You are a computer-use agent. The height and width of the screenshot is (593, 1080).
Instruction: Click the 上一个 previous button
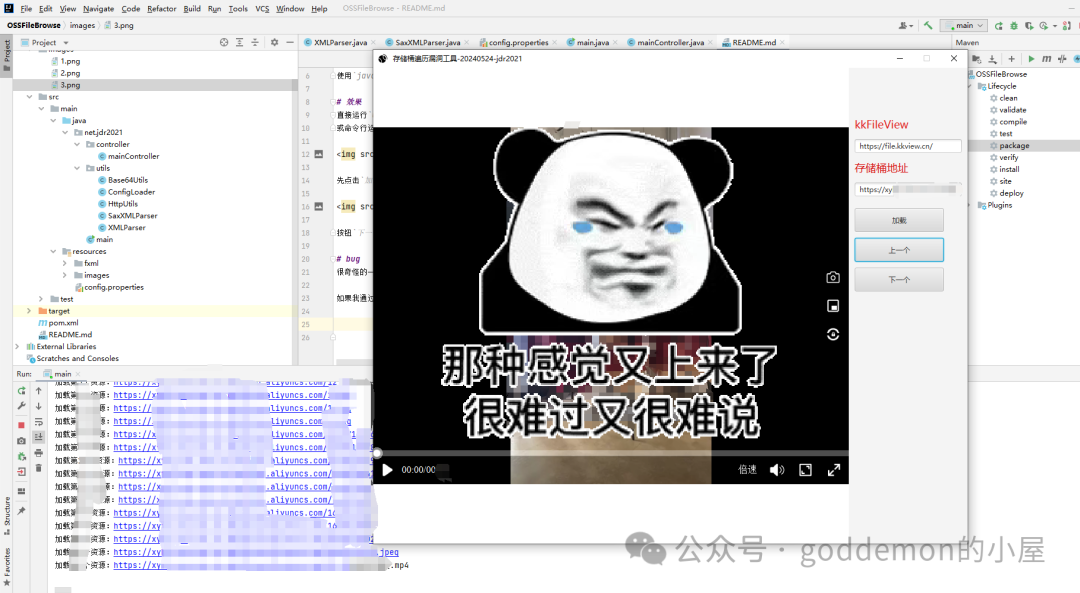(x=899, y=250)
